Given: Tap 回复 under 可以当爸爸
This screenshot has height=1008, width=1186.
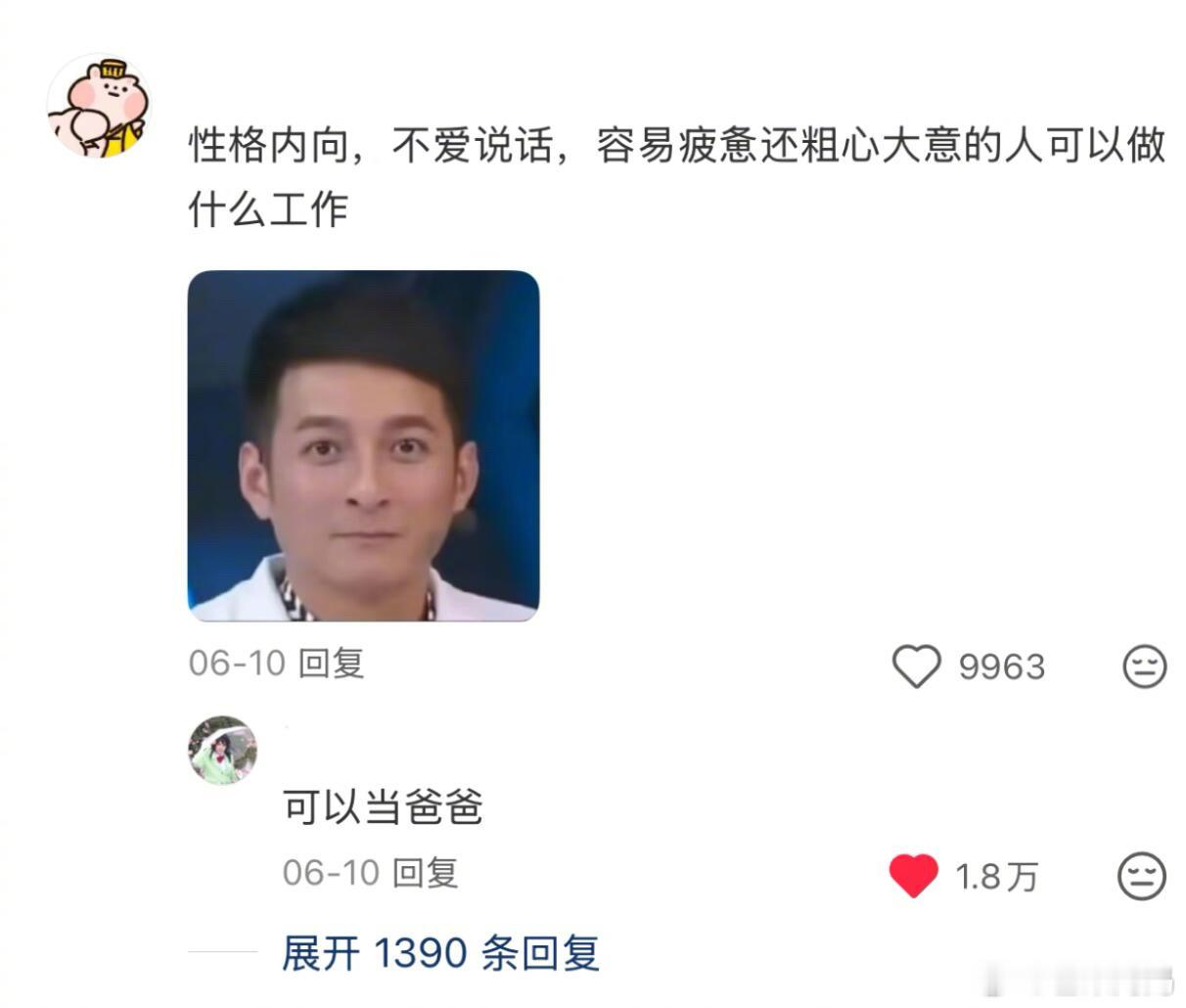Looking at the screenshot, I should click(x=425, y=872).
